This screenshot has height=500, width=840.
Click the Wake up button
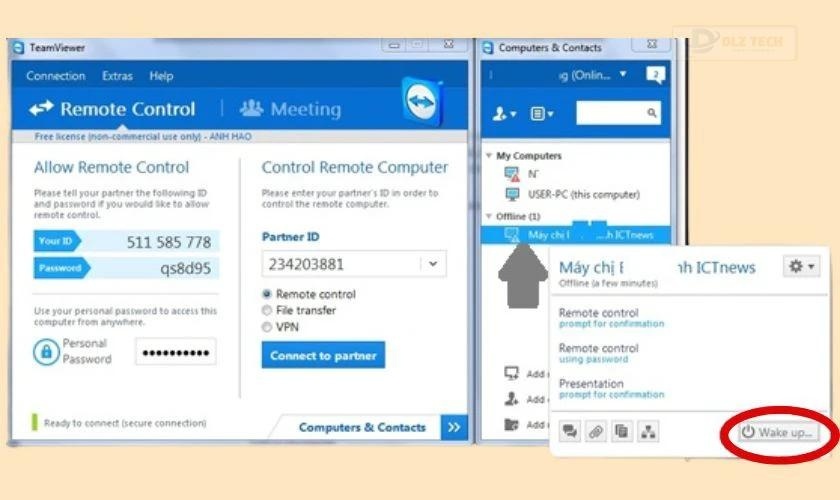(x=778, y=432)
